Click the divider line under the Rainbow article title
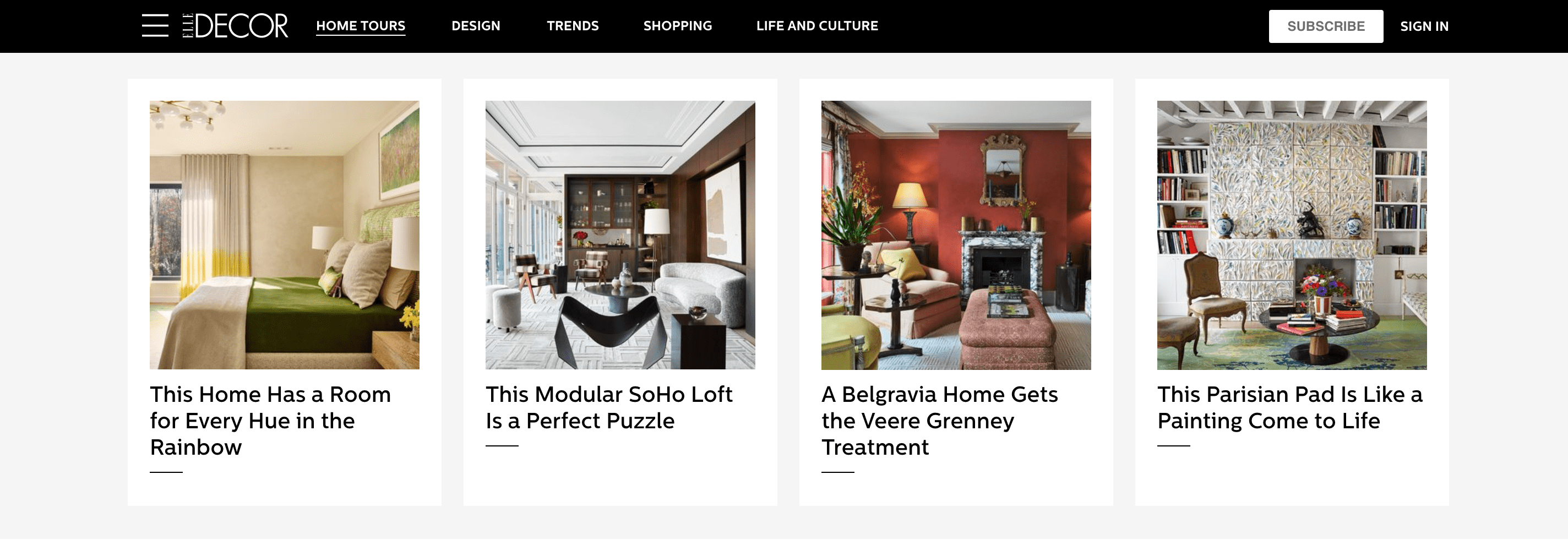1568x545 pixels. (x=166, y=472)
